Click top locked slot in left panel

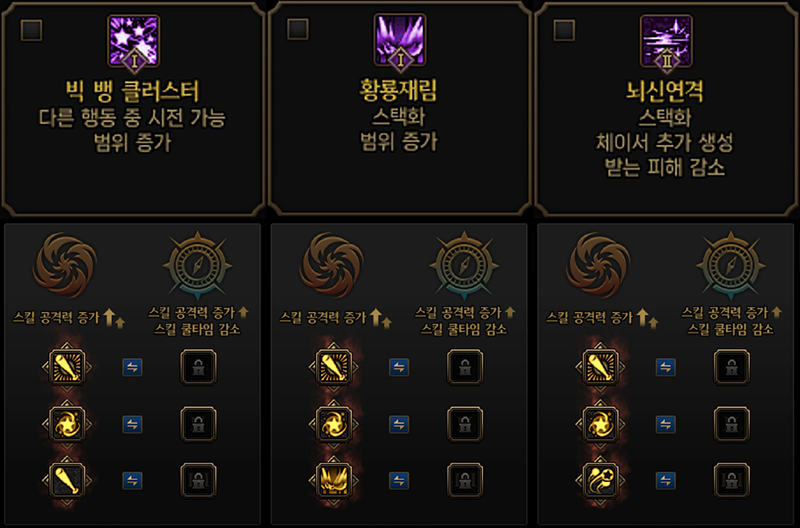(x=198, y=367)
